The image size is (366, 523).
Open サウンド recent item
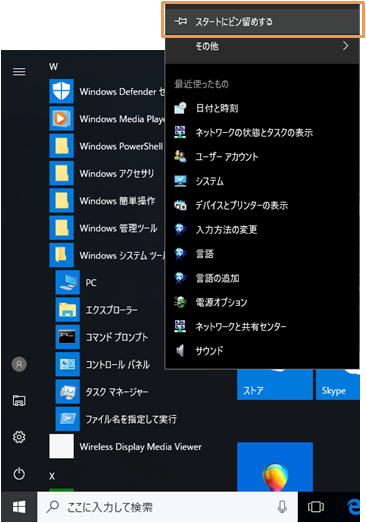coord(263,351)
